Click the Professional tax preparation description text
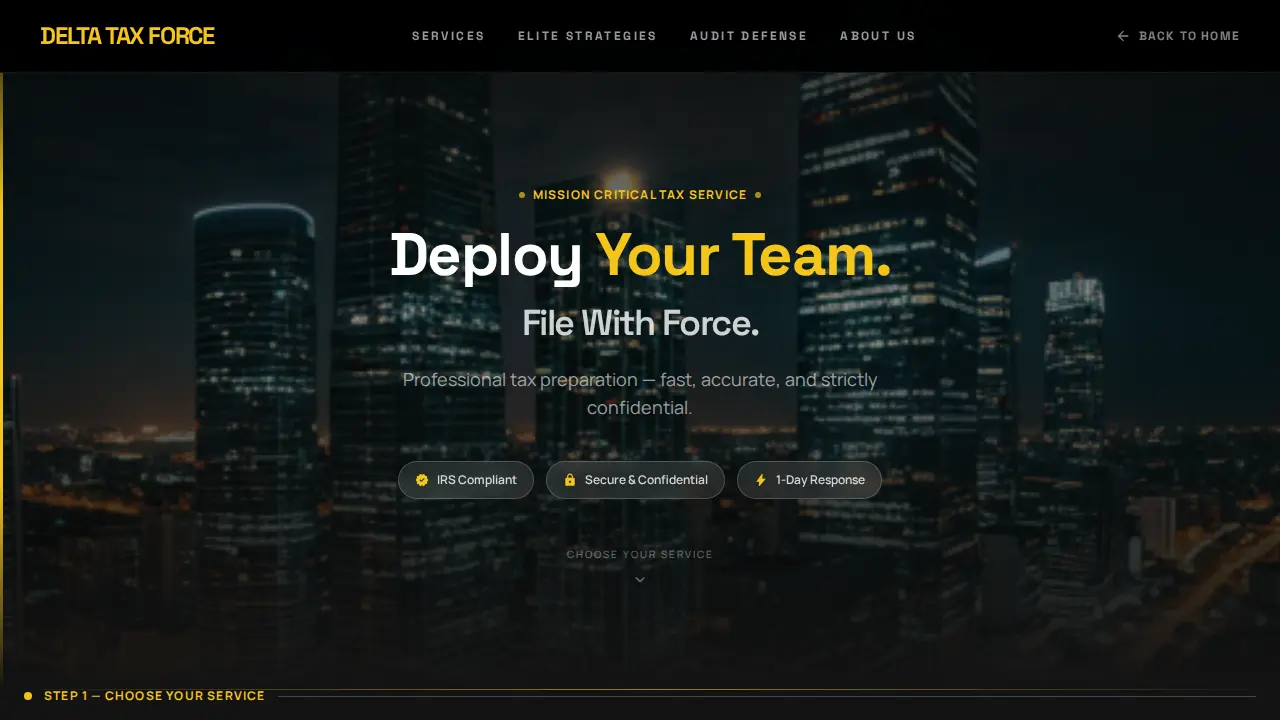The height and width of the screenshot is (720, 1280). coord(640,394)
